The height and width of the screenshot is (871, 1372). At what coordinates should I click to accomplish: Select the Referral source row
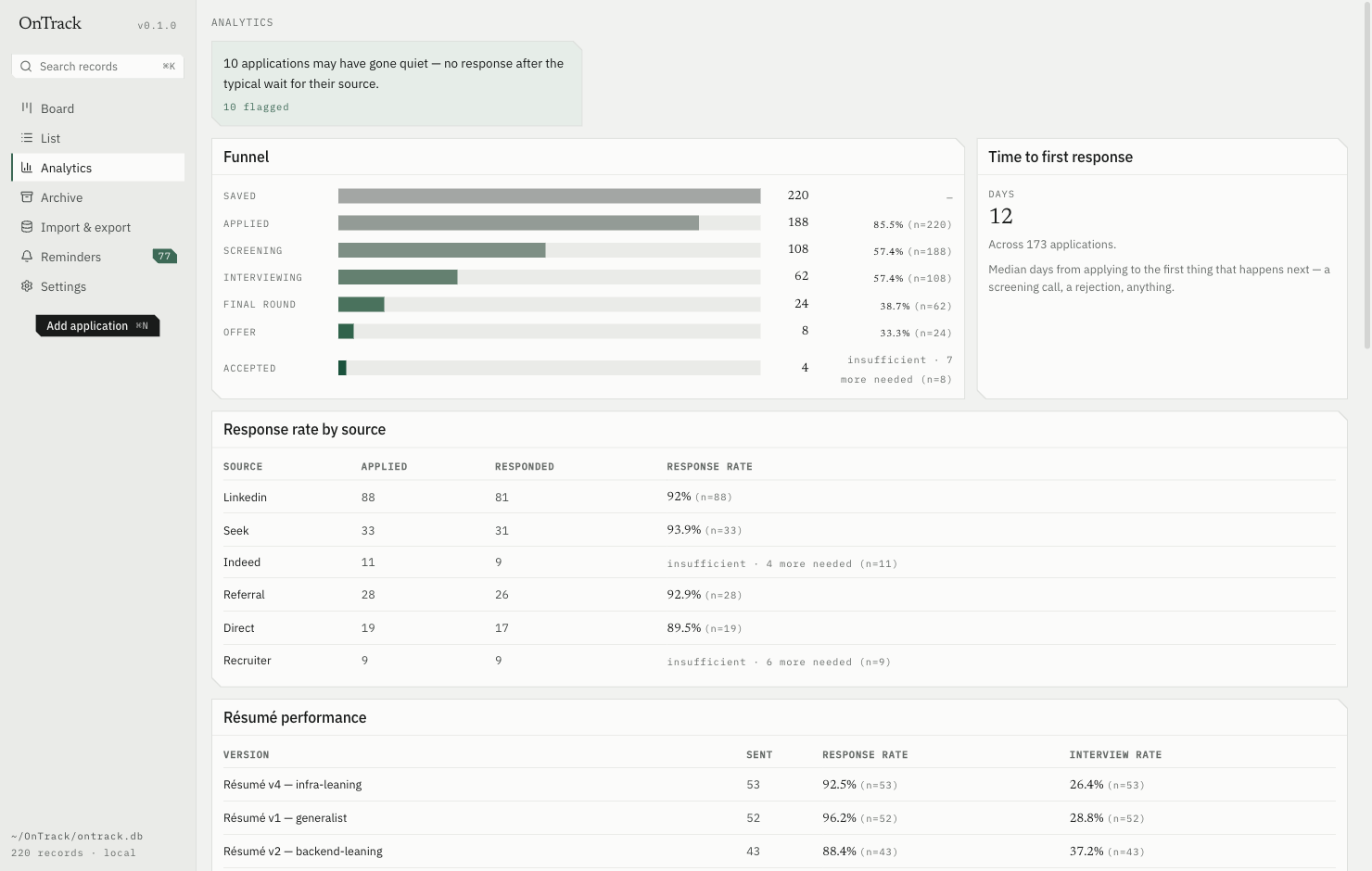(780, 595)
